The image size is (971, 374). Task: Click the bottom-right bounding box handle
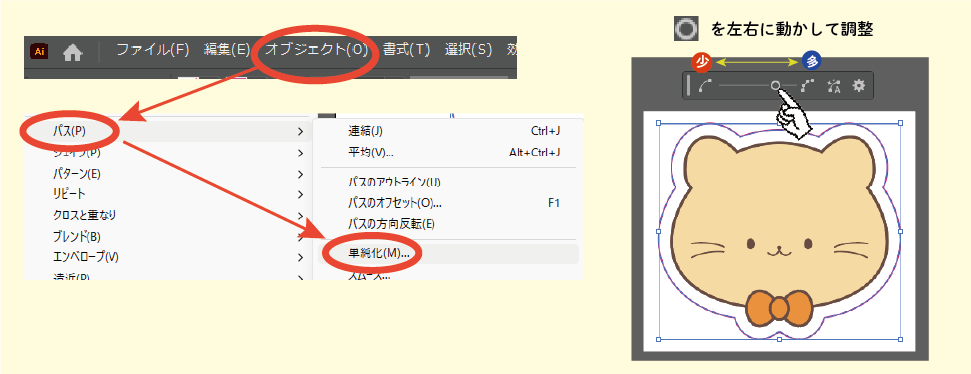(x=900, y=339)
